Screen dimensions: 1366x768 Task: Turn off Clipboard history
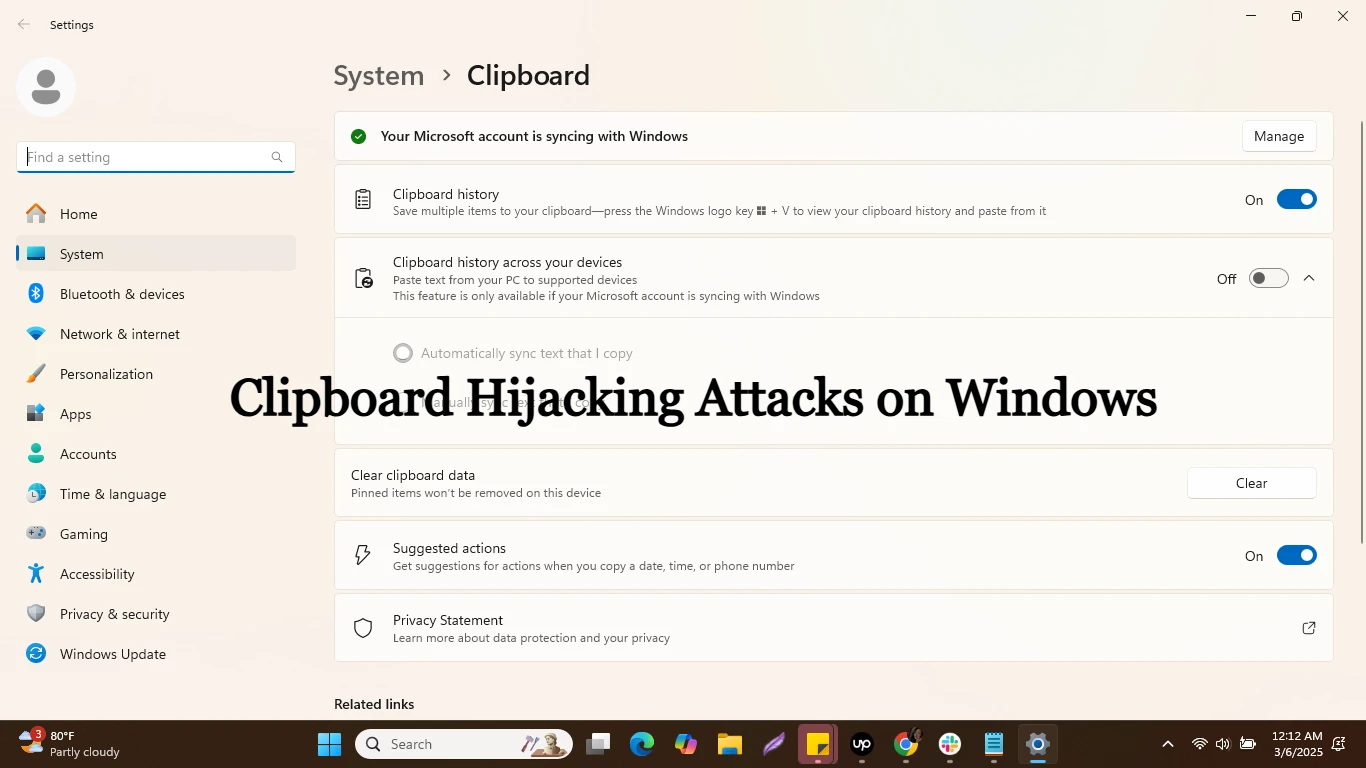pos(1296,199)
